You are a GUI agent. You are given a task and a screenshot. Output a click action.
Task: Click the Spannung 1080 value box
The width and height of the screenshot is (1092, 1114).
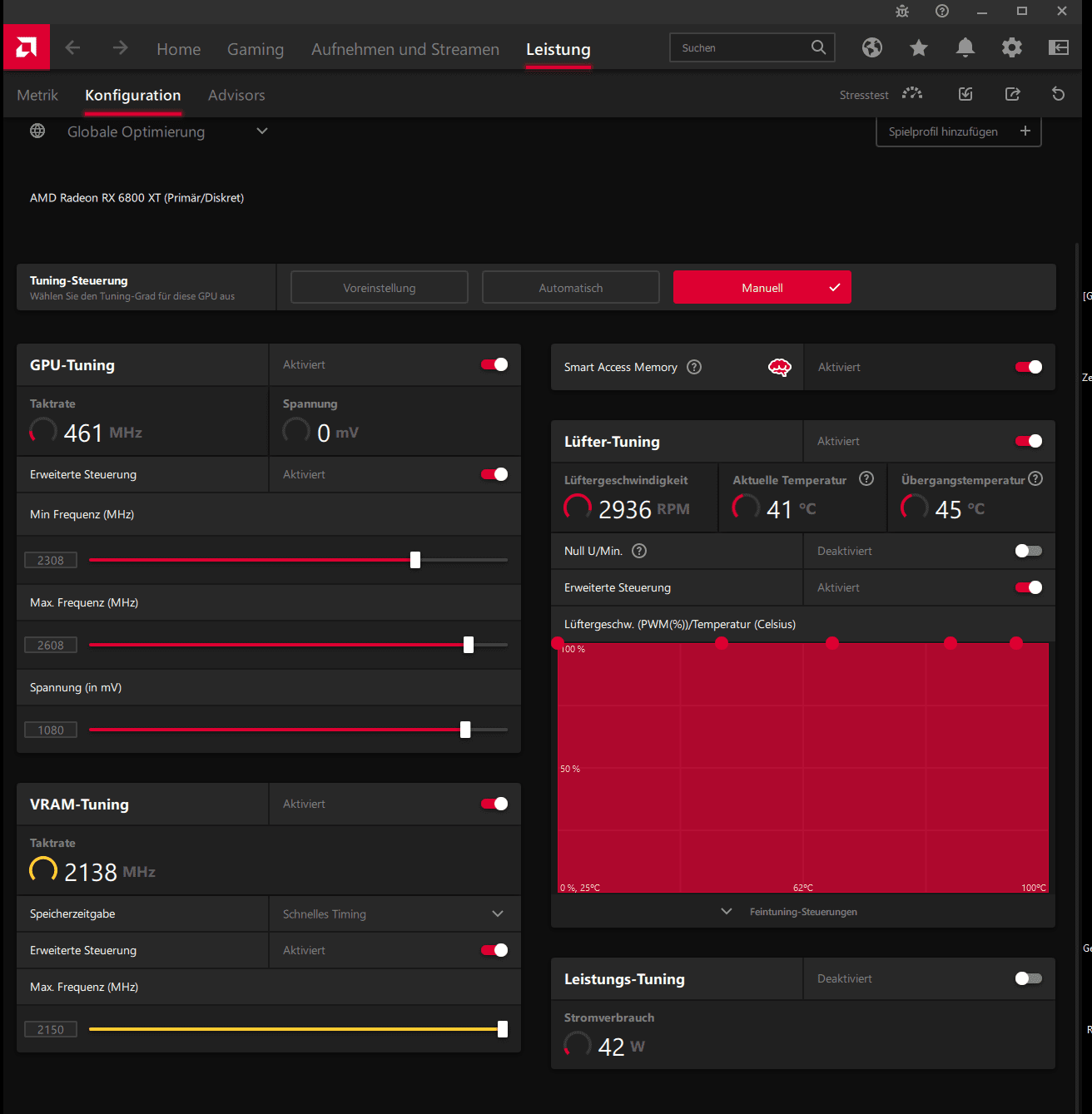click(x=51, y=730)
